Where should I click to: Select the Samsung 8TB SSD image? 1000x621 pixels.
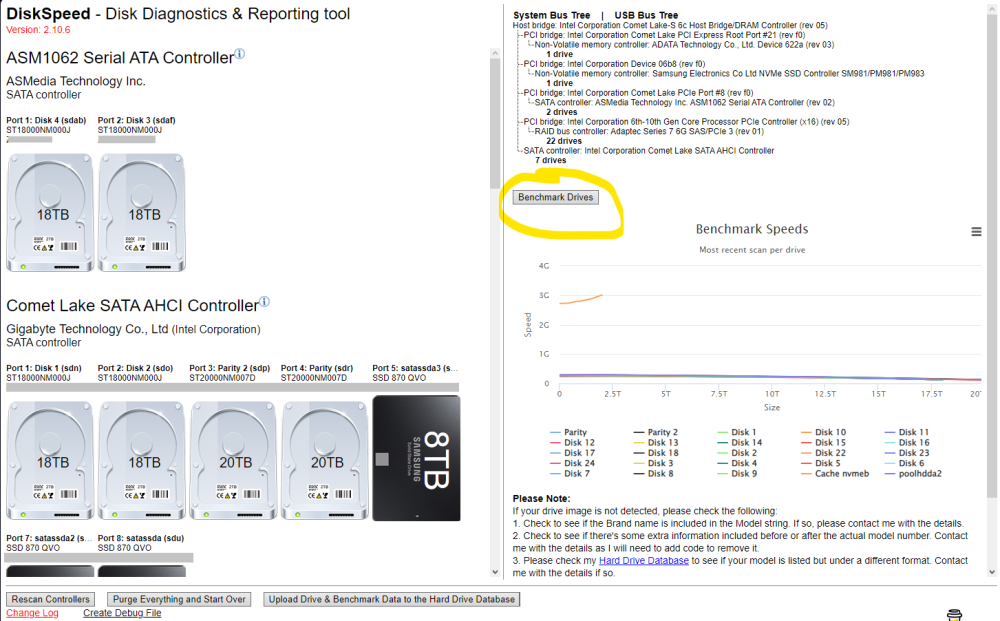416,458
